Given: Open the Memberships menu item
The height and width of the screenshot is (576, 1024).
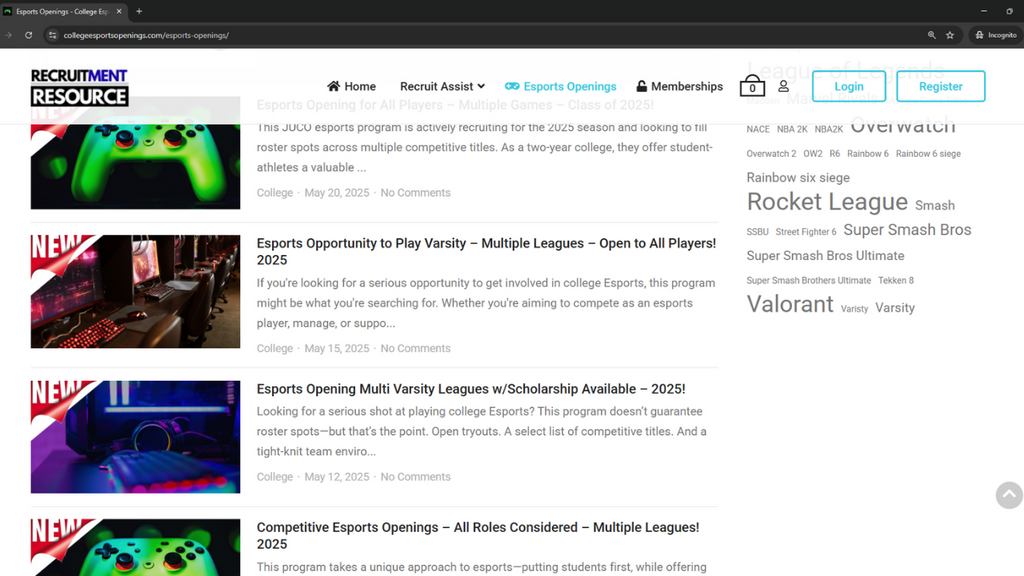Looking at the screenshot, I should [x=688, y=86].
